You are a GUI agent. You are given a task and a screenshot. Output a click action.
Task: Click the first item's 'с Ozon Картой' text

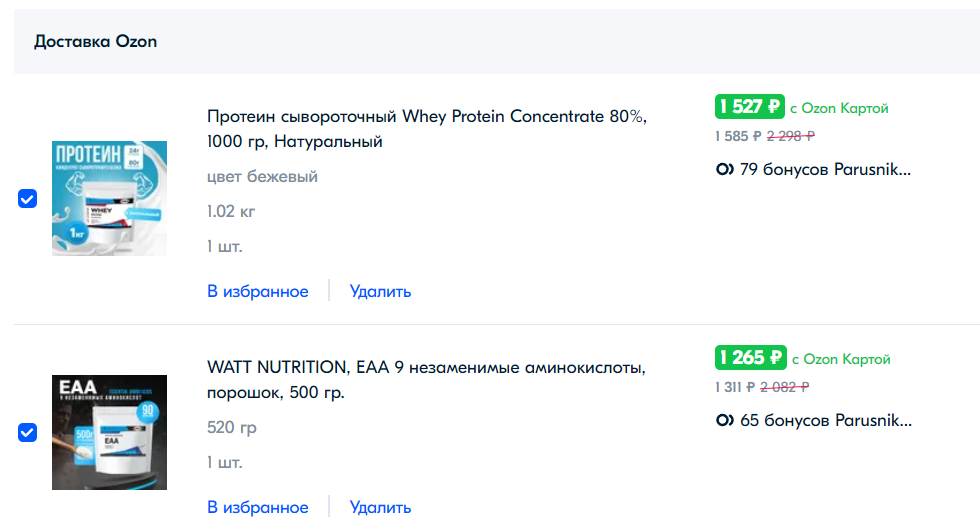[839, 108]
